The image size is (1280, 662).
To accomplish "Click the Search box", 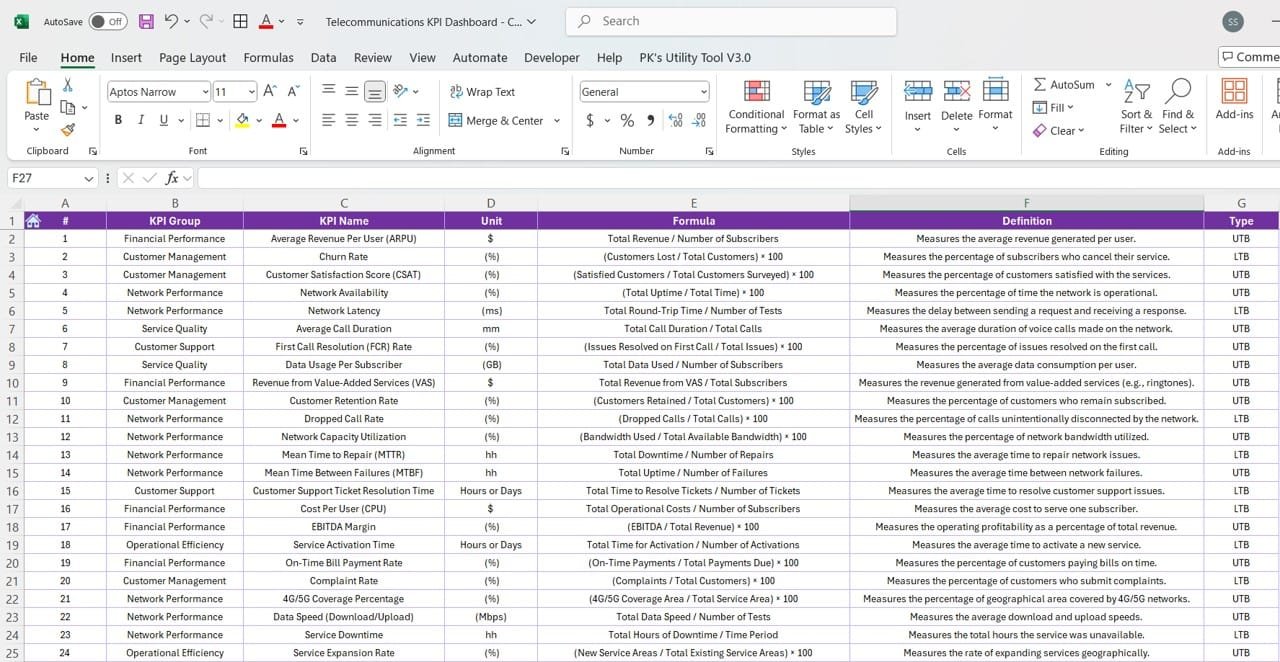I will click(x=731, y=21).
